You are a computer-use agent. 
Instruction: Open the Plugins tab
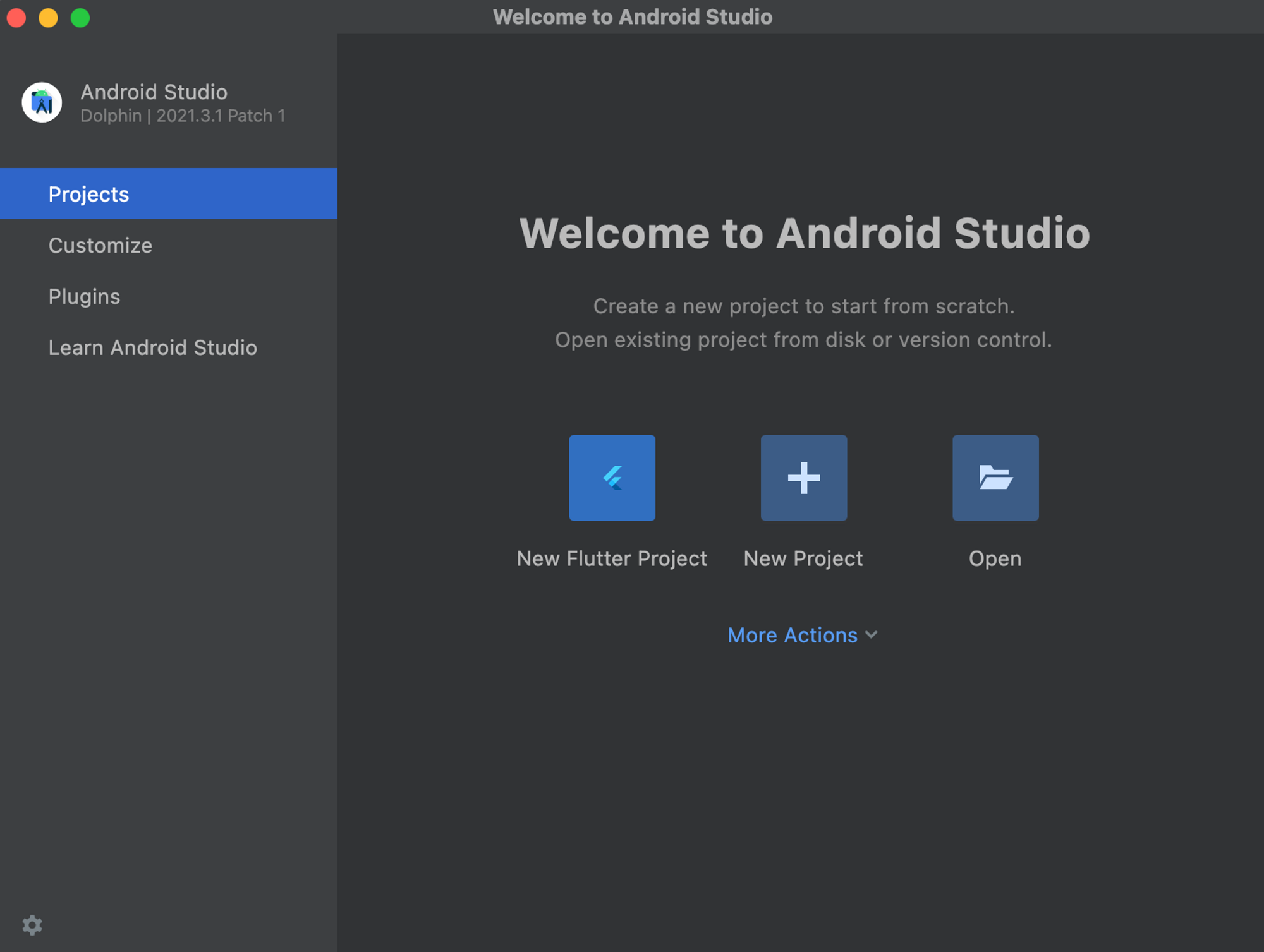84,296
